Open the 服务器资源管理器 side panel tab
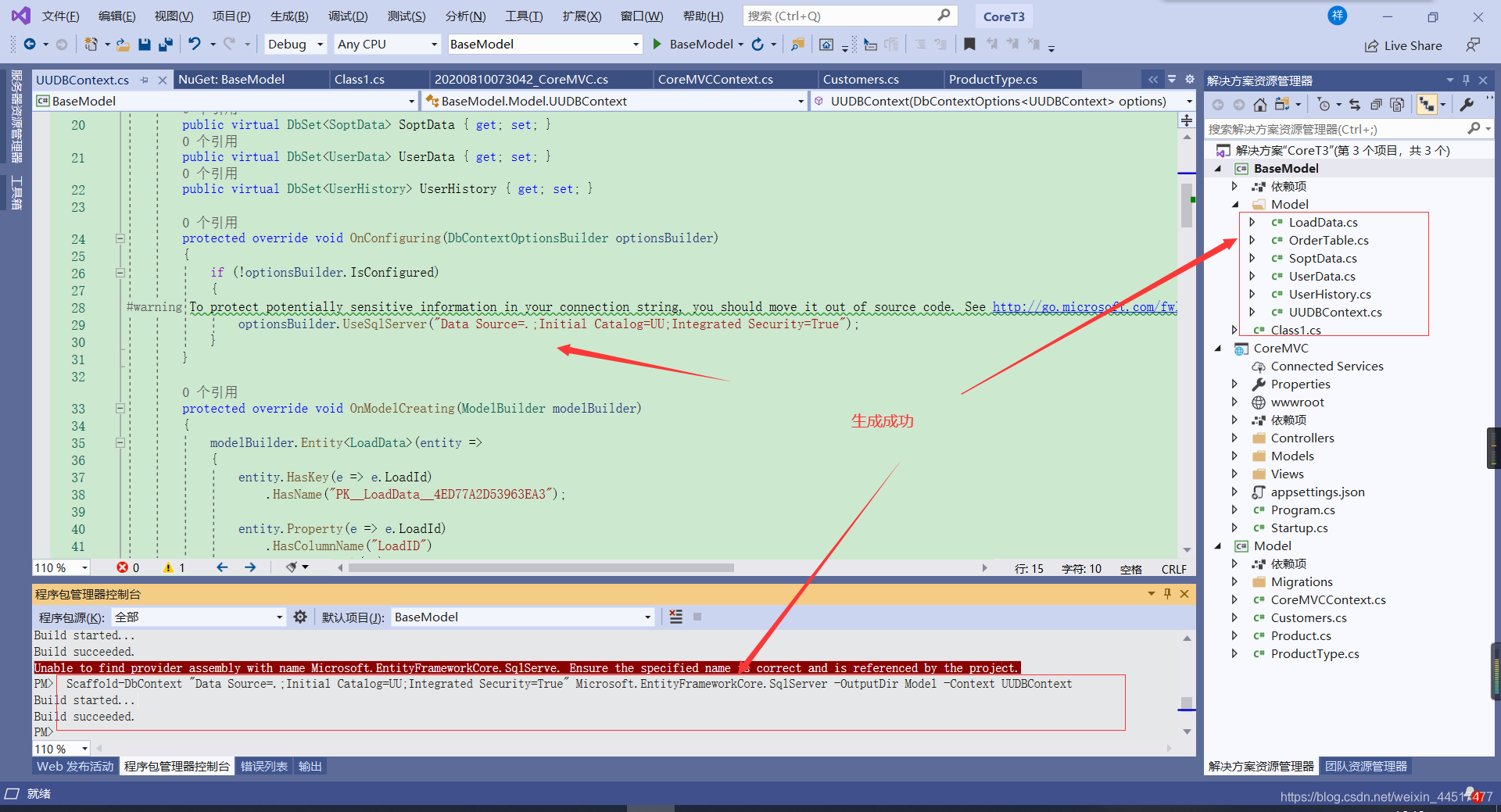The image size is (1501, 812). click(16, 116)
